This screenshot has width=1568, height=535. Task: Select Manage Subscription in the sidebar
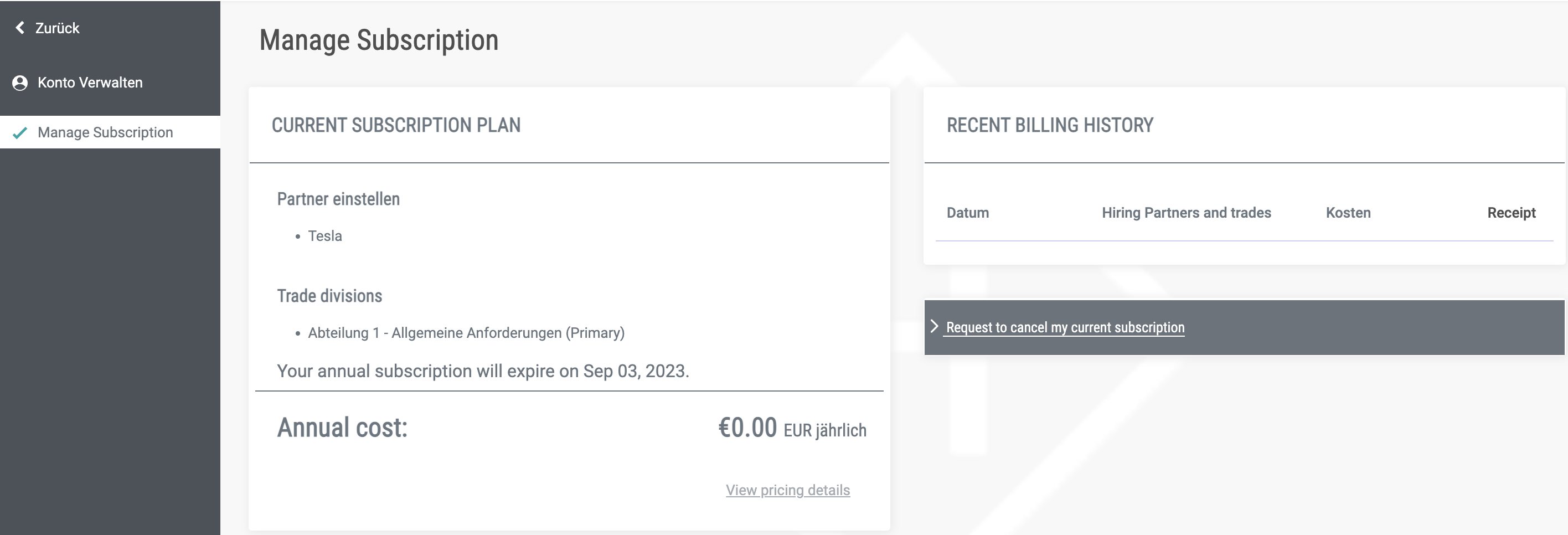[x=105, y=133]
